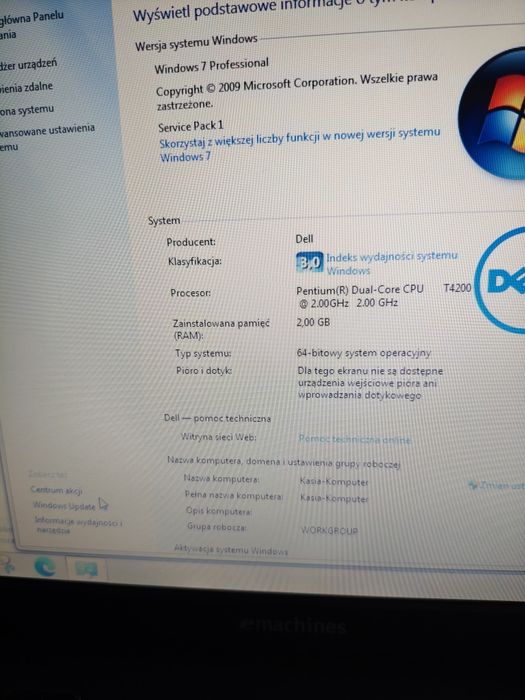Open Microsoft Edge from the taskbar

click(x=45, y=567)
